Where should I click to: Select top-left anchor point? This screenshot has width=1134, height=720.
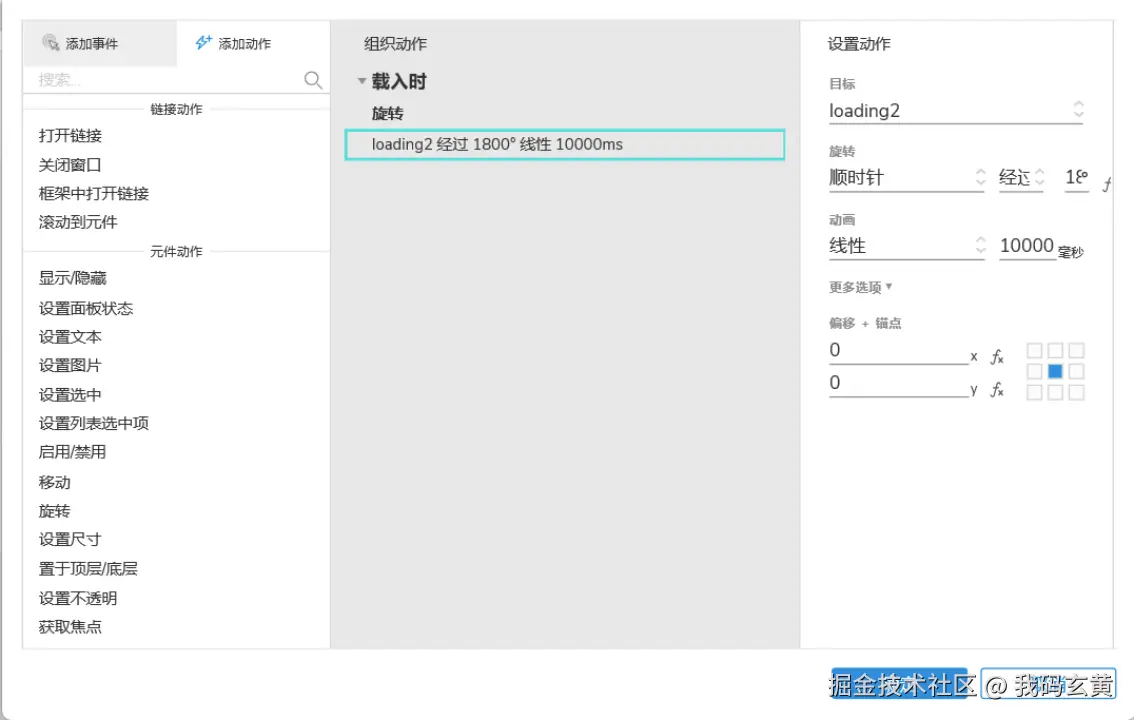pyautogui.click(x=1034, y=351)
